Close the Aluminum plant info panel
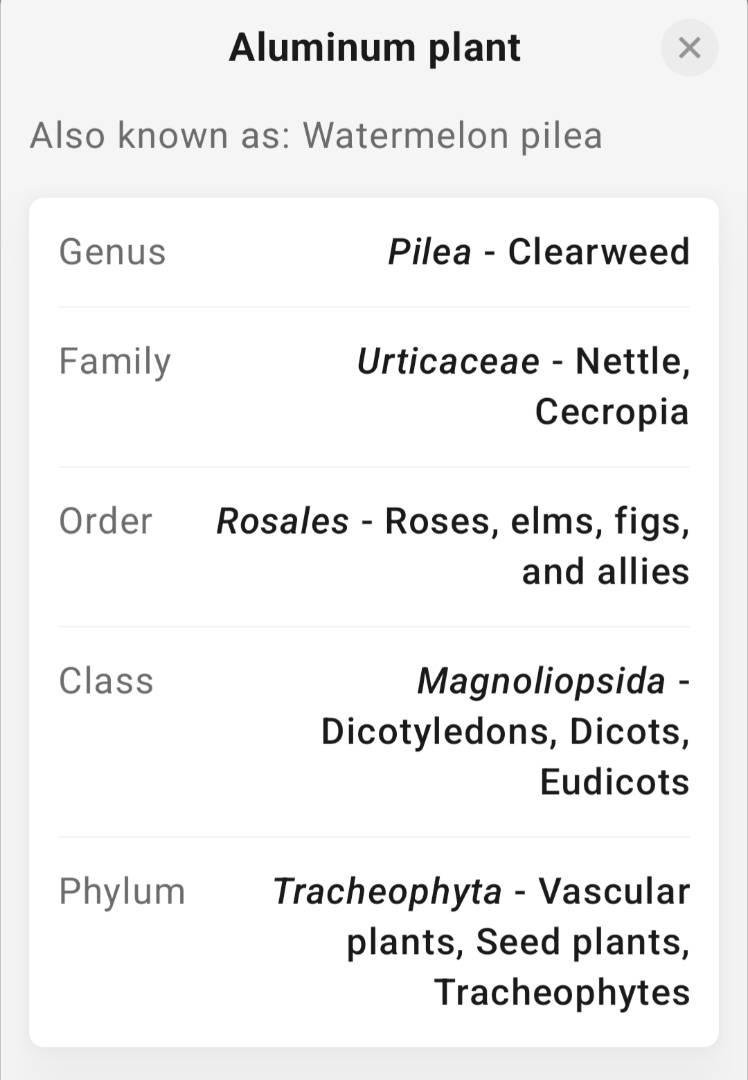Image resolution: width=748 pixels, height=1080 pixels. pos(689,47)
